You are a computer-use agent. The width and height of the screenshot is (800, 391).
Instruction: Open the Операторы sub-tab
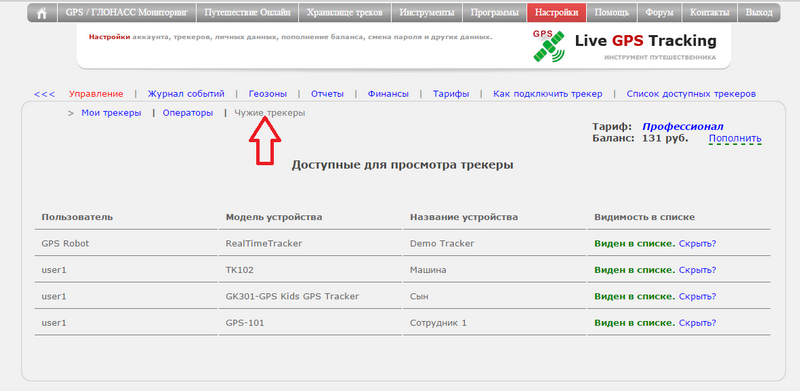click(x=188, y=113)
